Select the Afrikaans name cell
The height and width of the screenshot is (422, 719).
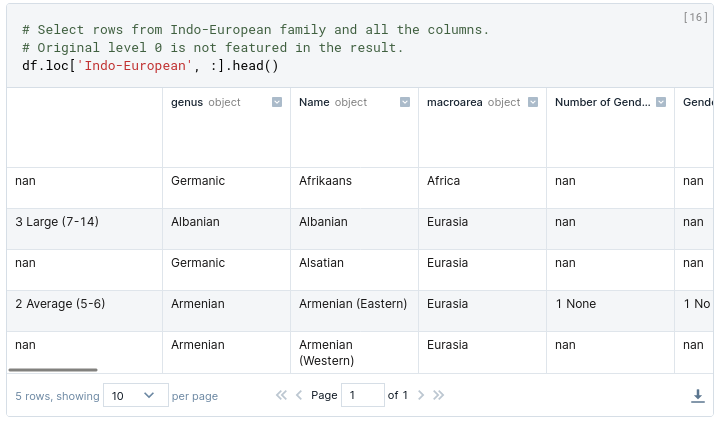[325, 181]
